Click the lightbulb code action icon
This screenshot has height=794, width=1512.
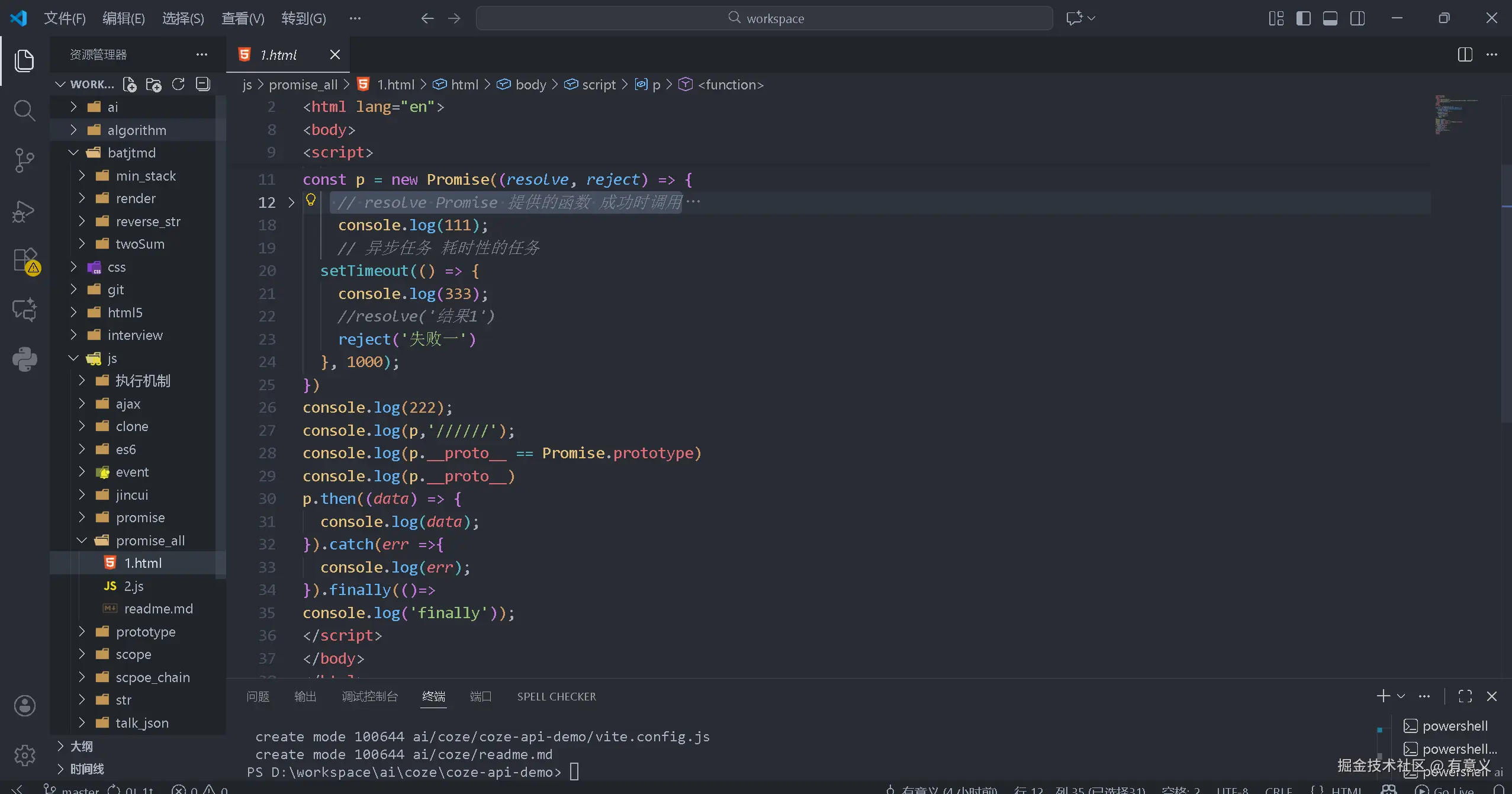pos(311,201)
